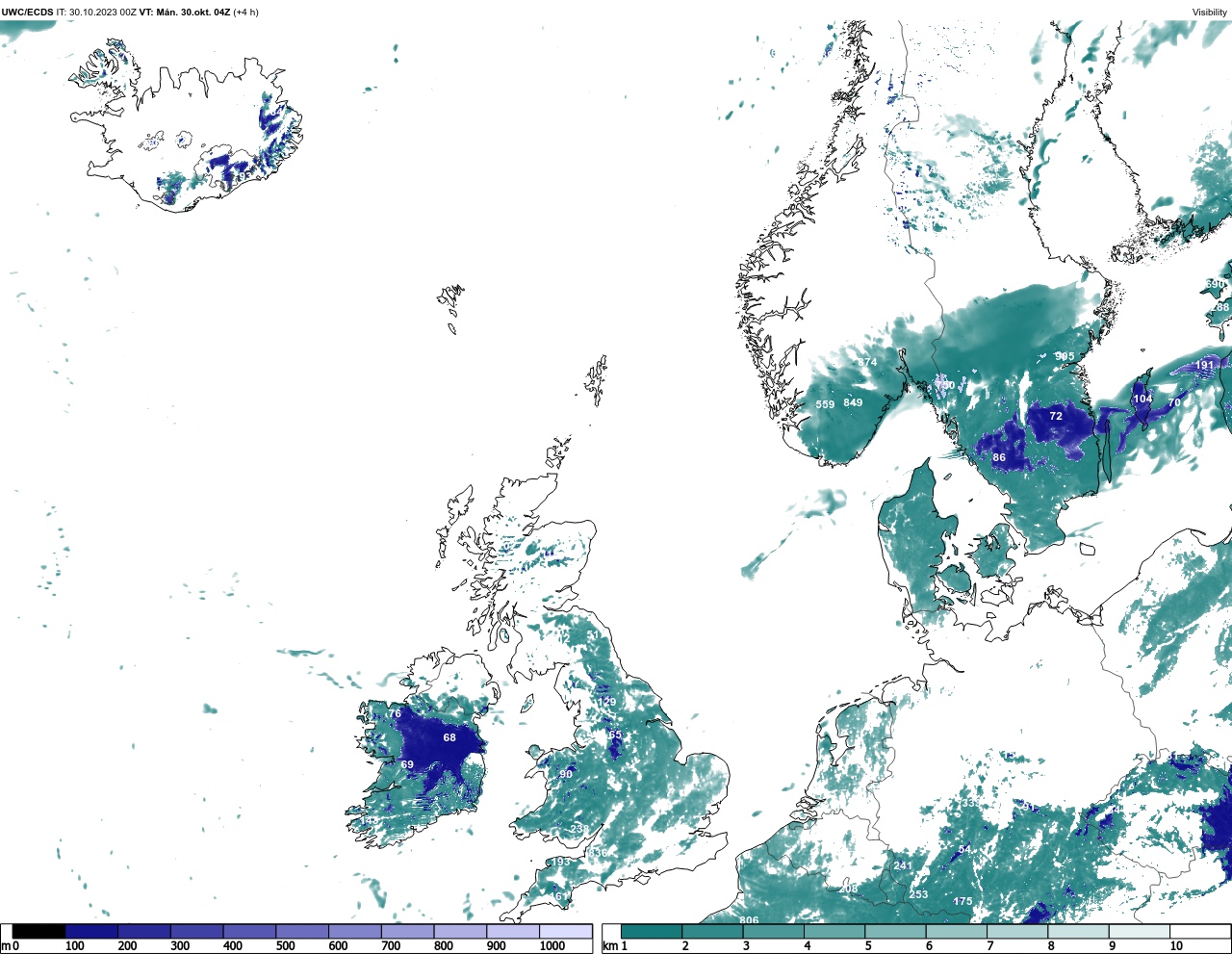
Task: Select the 5–6 km teal legend block
Action: (x=895, y=931)
